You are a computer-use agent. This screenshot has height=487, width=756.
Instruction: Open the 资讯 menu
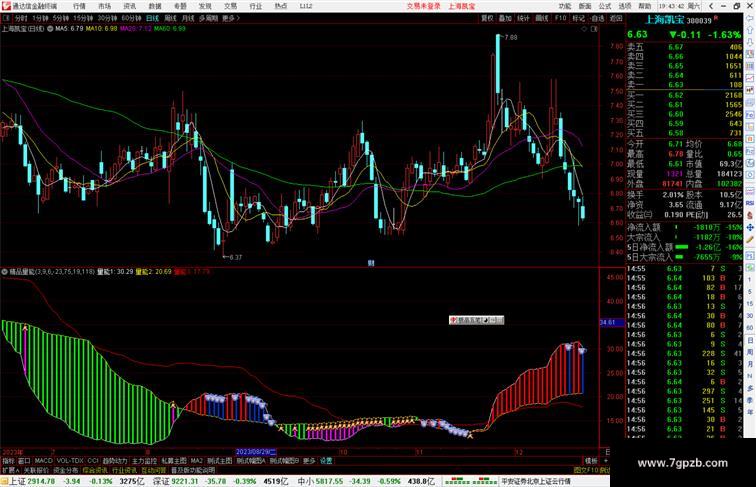(x=129, y=6)
